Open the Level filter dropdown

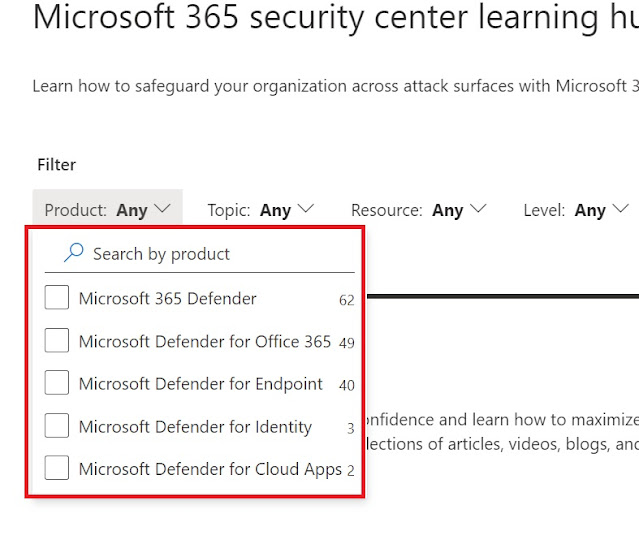pyautogui.click(x=575, y=210)
